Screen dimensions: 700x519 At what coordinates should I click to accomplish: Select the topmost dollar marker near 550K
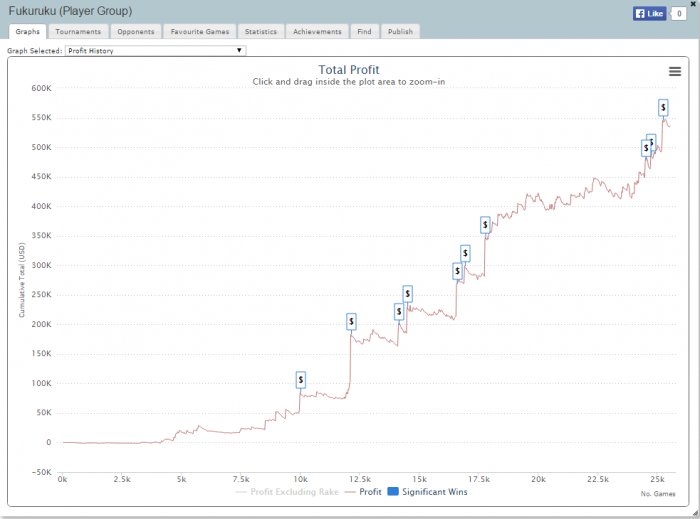click(663, 108)
